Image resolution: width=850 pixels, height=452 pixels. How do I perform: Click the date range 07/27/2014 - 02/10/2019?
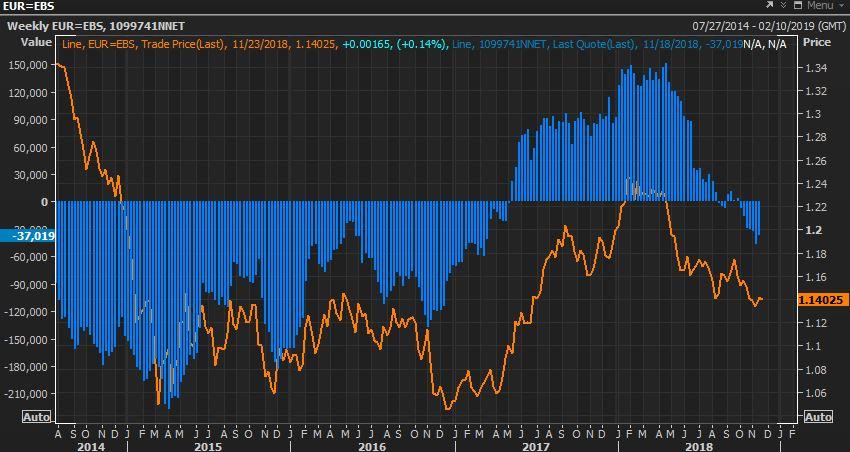[x=768, y=25]
